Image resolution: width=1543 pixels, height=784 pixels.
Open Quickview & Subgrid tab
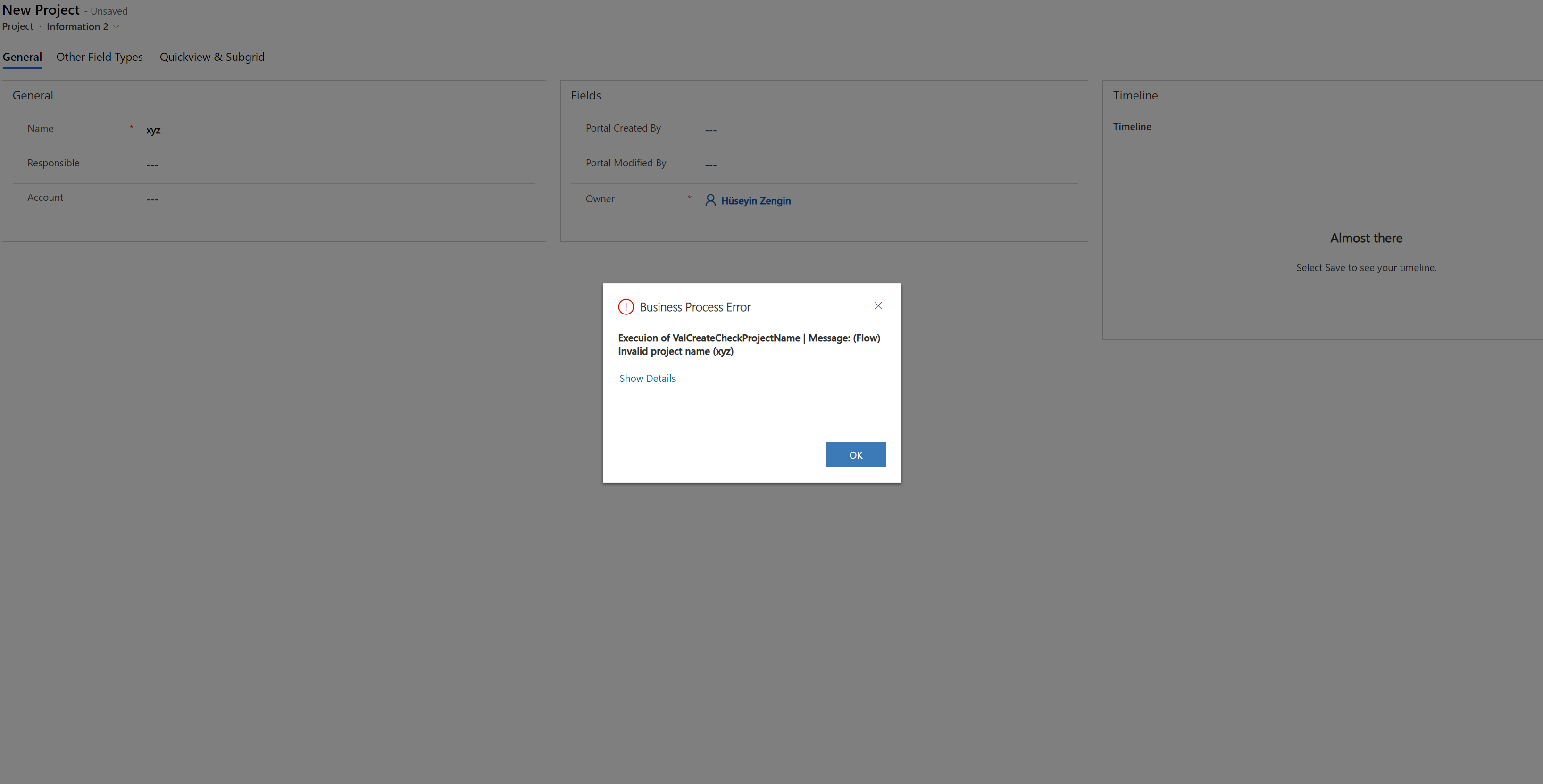coord(211,57)
